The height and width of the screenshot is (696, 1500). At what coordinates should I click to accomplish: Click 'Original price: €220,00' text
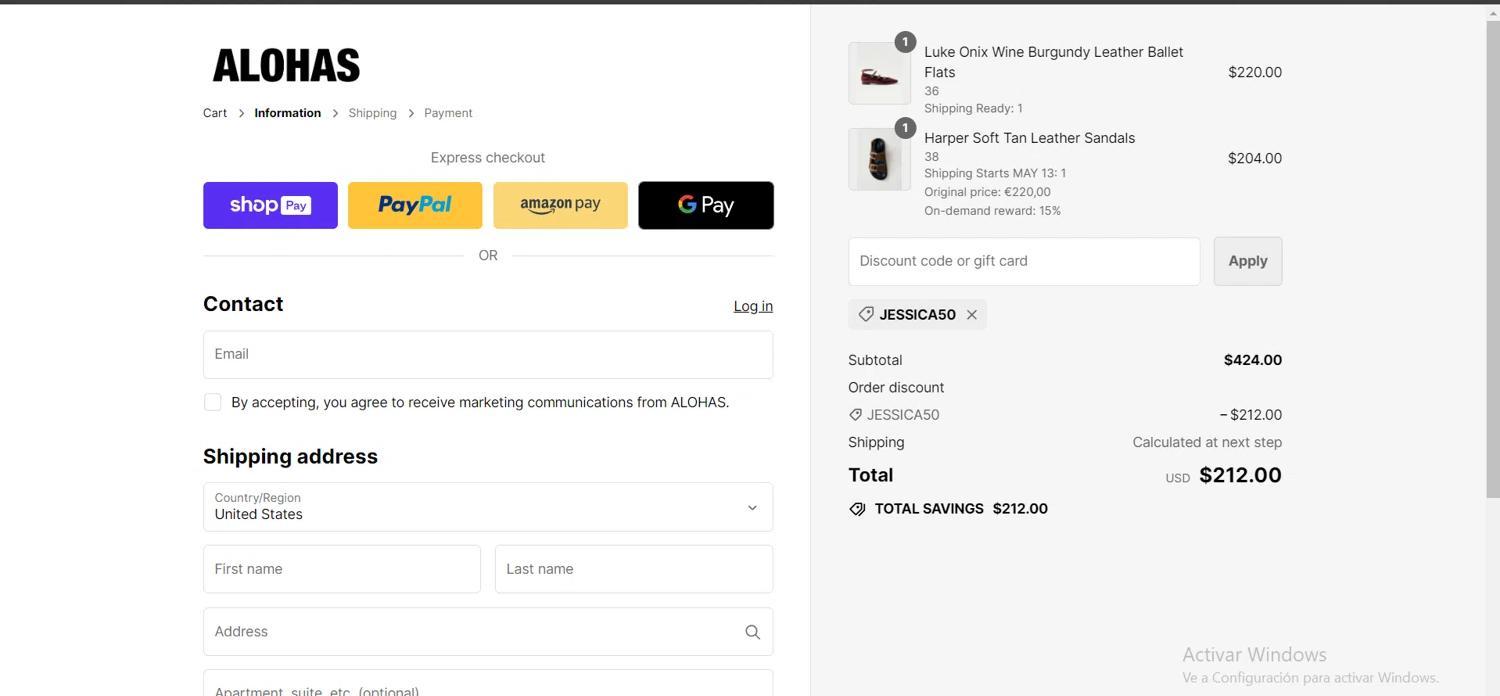click(988, 192)
